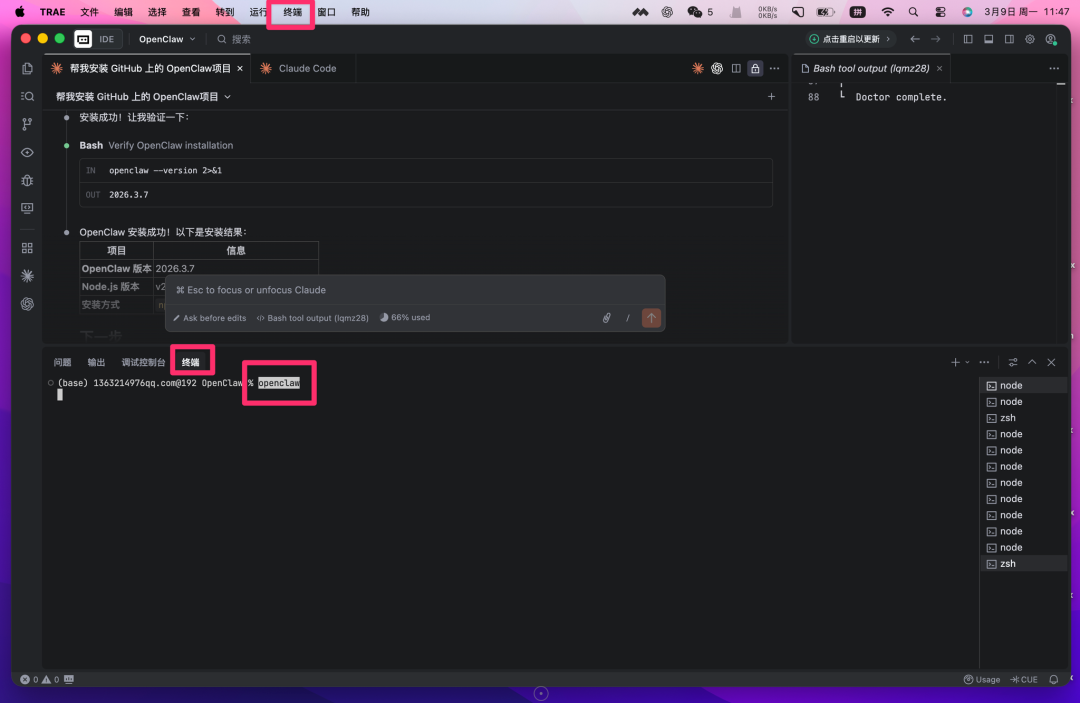
Task: Toggle the bottom panel layout button
Action: [988, 39]
